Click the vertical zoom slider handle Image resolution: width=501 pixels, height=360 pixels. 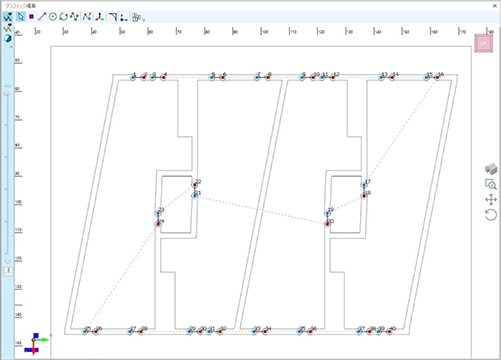coord(7,94)
